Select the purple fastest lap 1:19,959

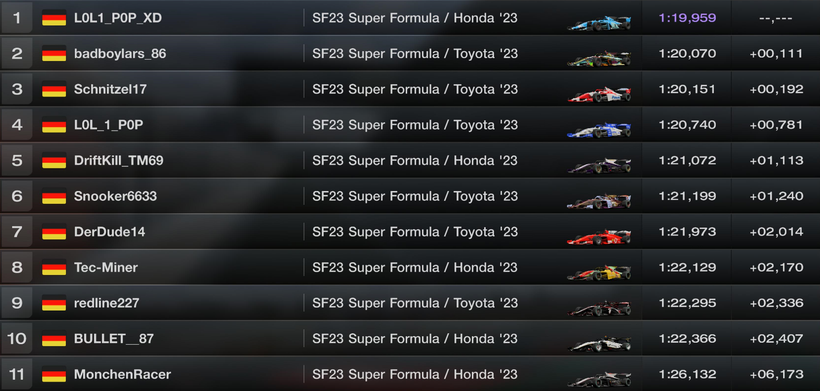coord(687,18)
